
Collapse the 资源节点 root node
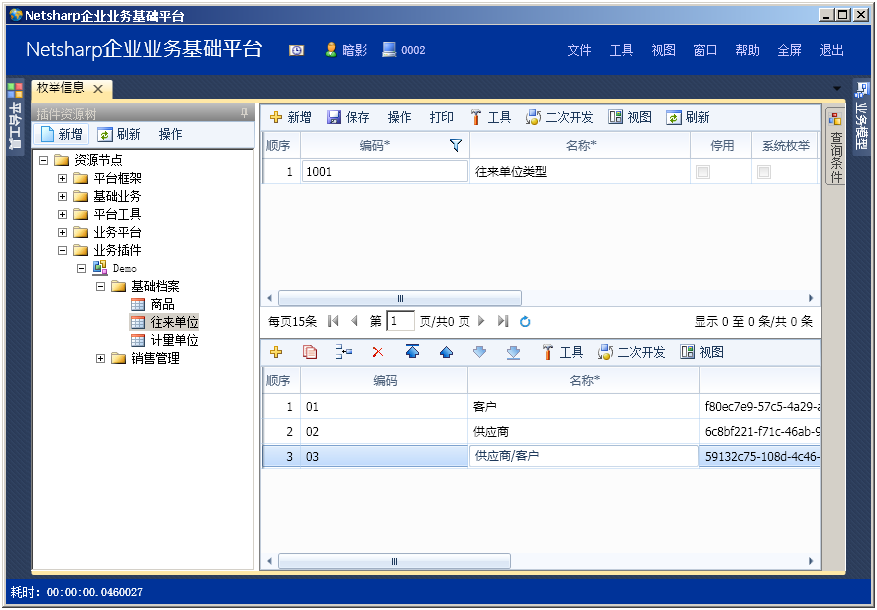[43, 160]
